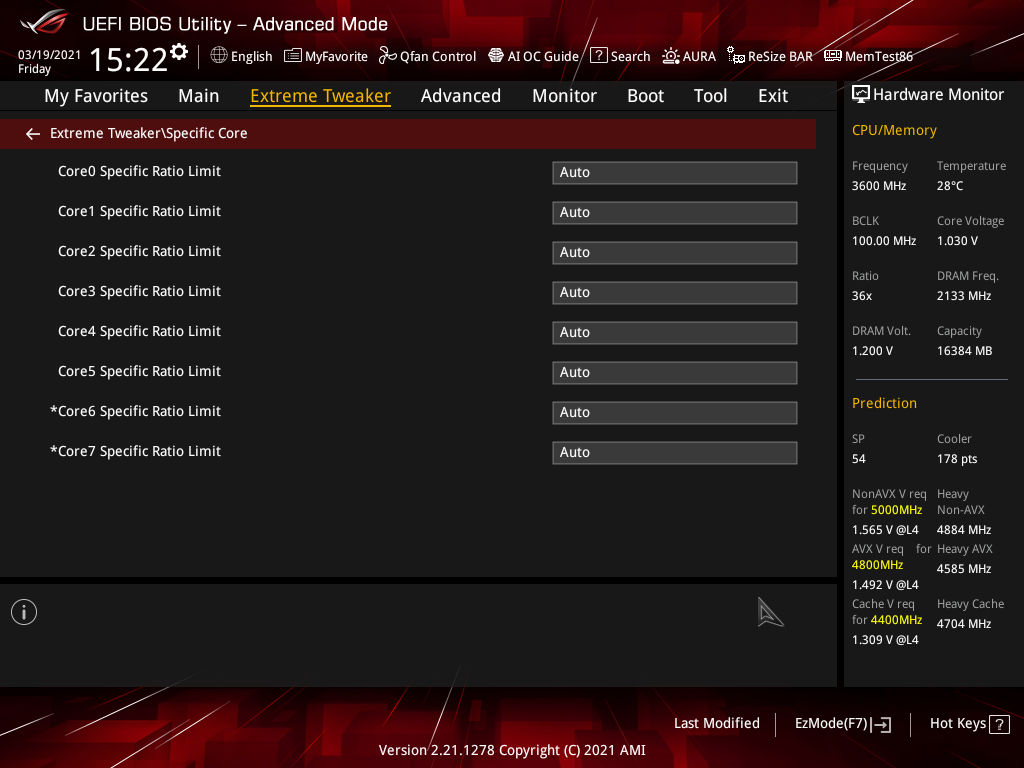Click the Prediction section heading
Viewport: 1024px width, 768px height.
click(x=884, y=404)
